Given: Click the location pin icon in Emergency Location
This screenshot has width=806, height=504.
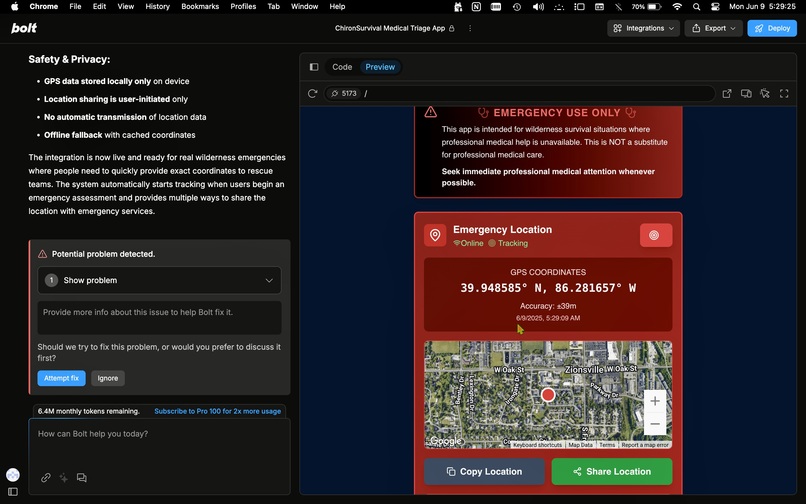Looking at the screenshot, I should [435, 235].
